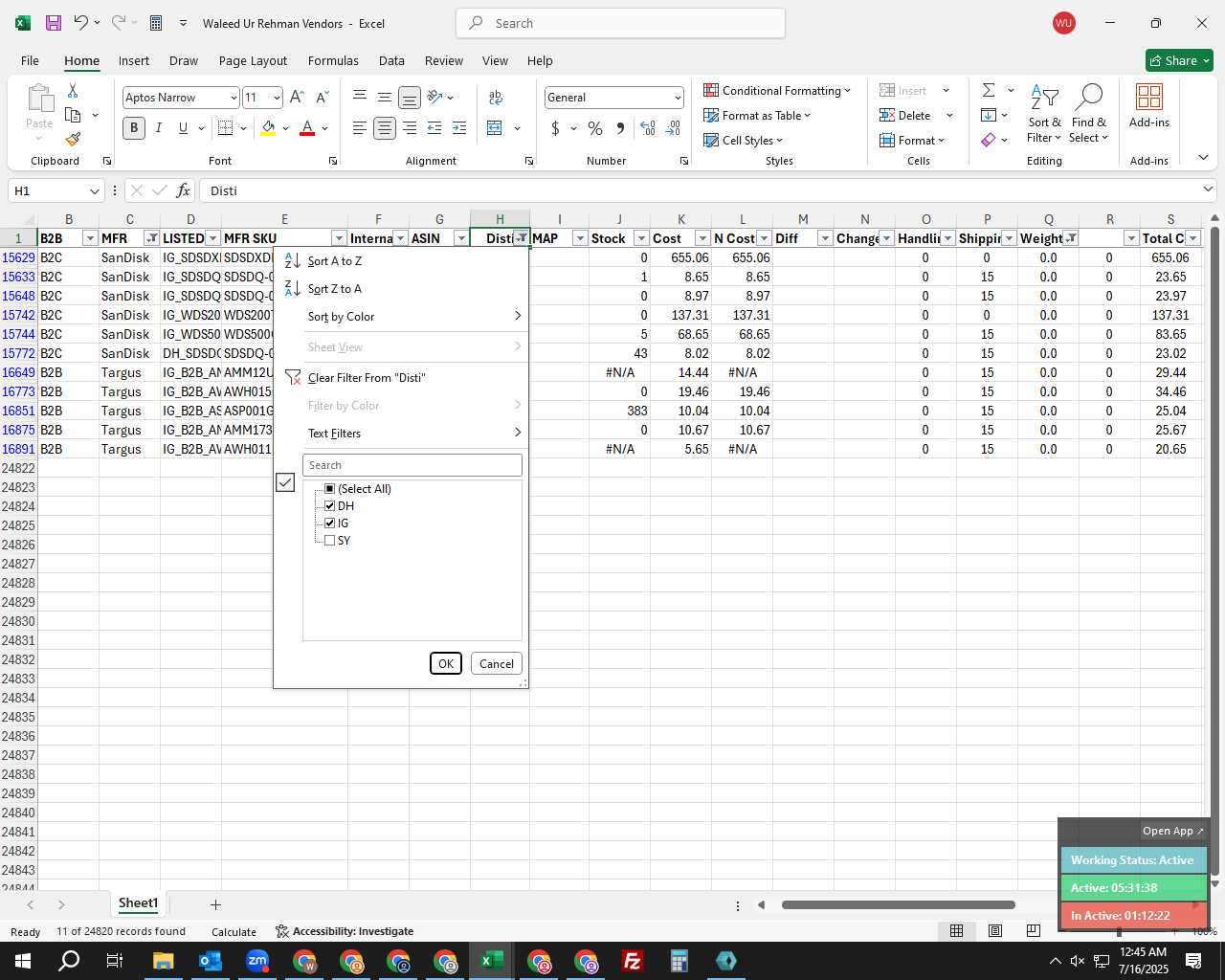This screenshot has width=1225, height=980.
Task: Select the Sheet1 tab
Action: point(138,903)
